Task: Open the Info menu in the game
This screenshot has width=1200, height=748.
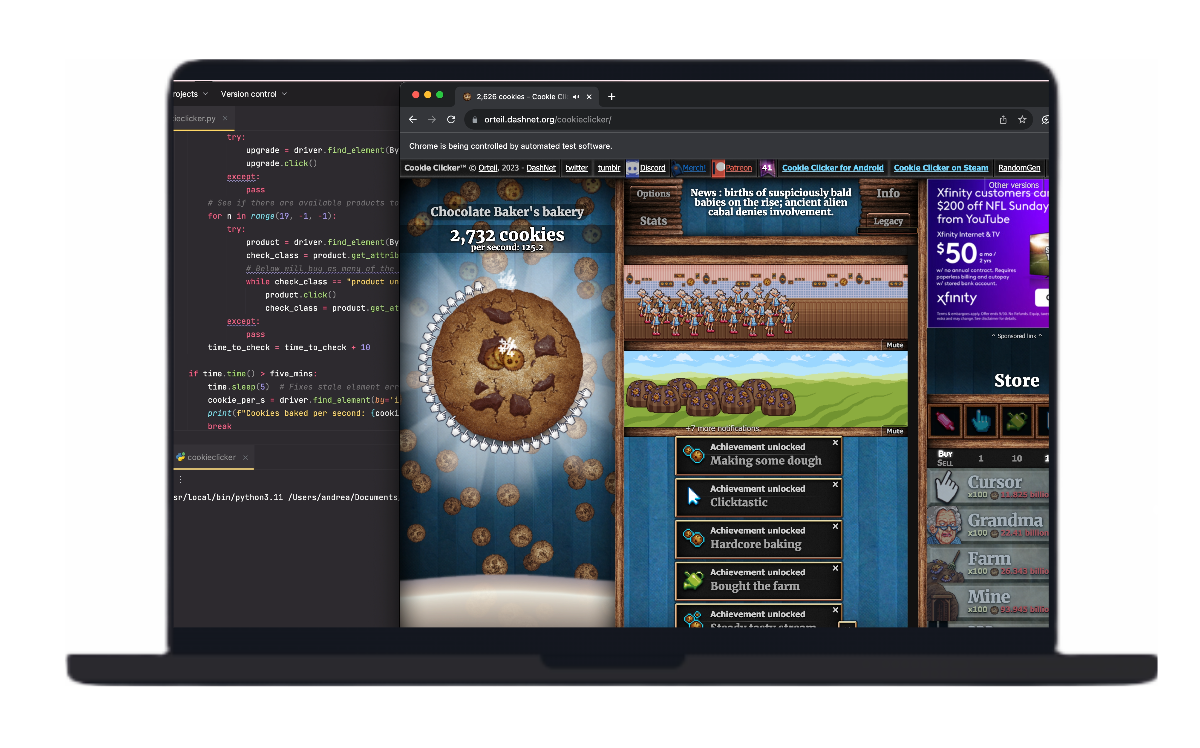Action: click(x=888, y=194)
